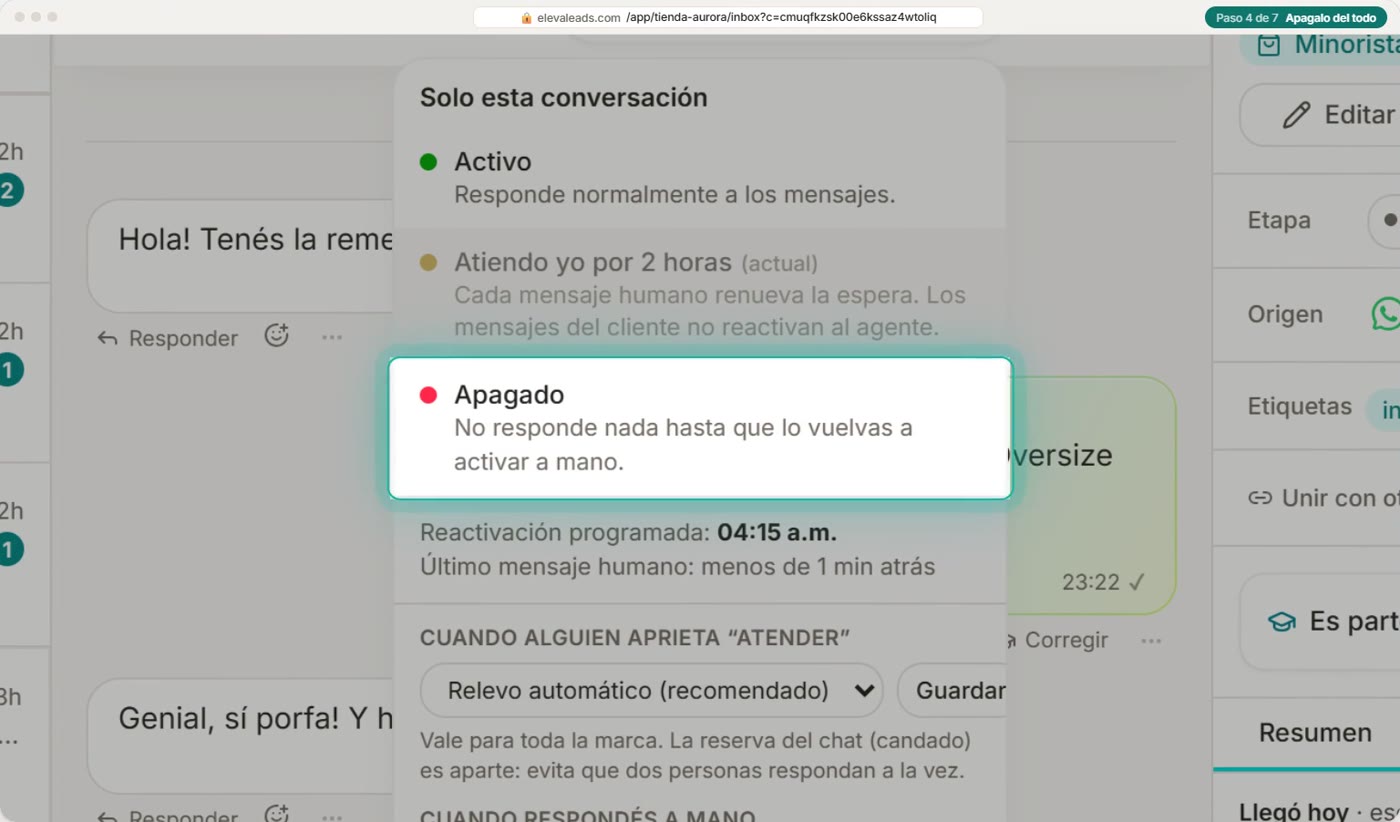
Task: Click the Etiquetas label
Action: (x=1300, y=406)
